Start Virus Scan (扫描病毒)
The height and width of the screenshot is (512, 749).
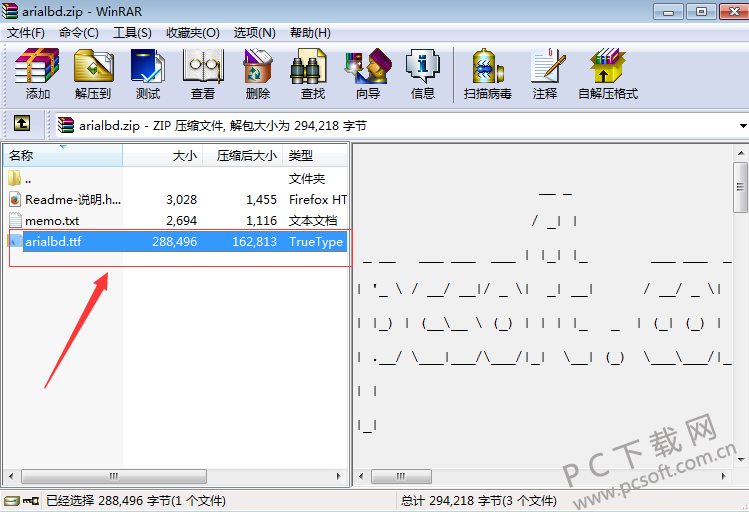click(x=487, y=74)
